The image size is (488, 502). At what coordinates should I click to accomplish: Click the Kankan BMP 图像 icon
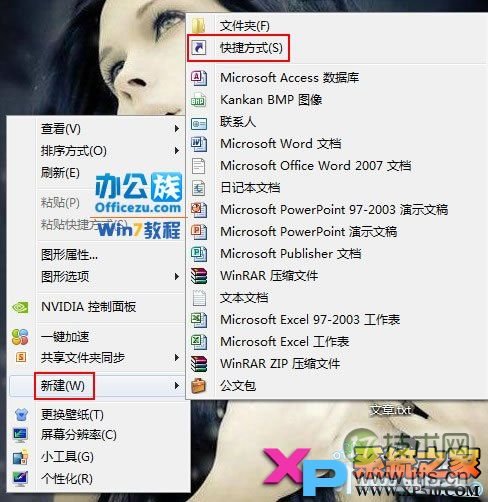199,100
